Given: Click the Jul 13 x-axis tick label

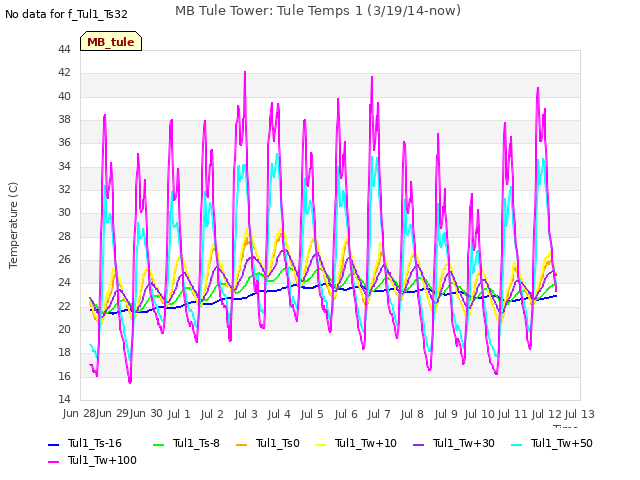Looking at the screenshot, I should [580, 414].
